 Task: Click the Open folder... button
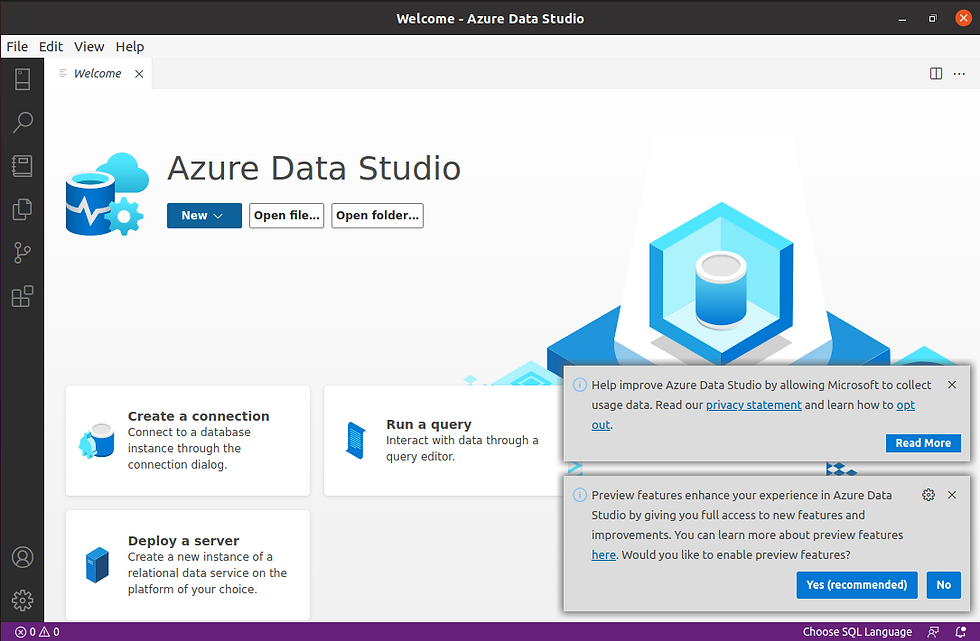coord(378,216)
